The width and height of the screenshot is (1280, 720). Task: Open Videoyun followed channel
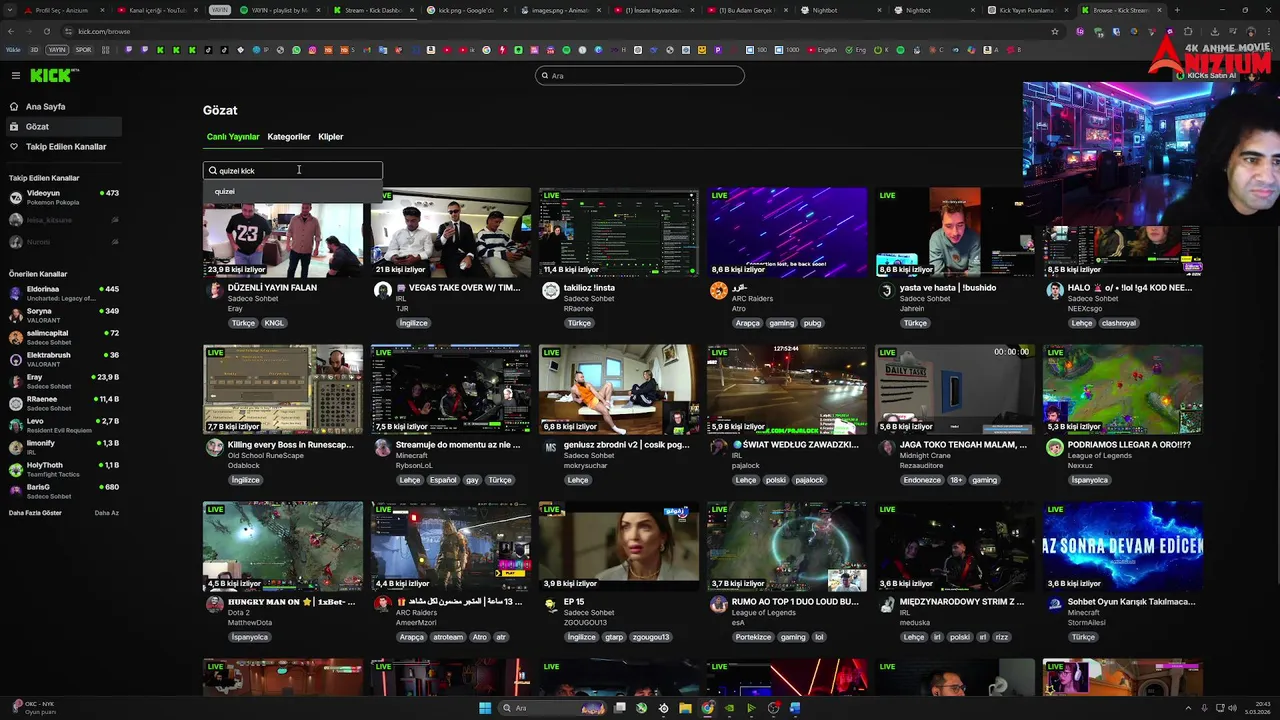tap(64, 197)
